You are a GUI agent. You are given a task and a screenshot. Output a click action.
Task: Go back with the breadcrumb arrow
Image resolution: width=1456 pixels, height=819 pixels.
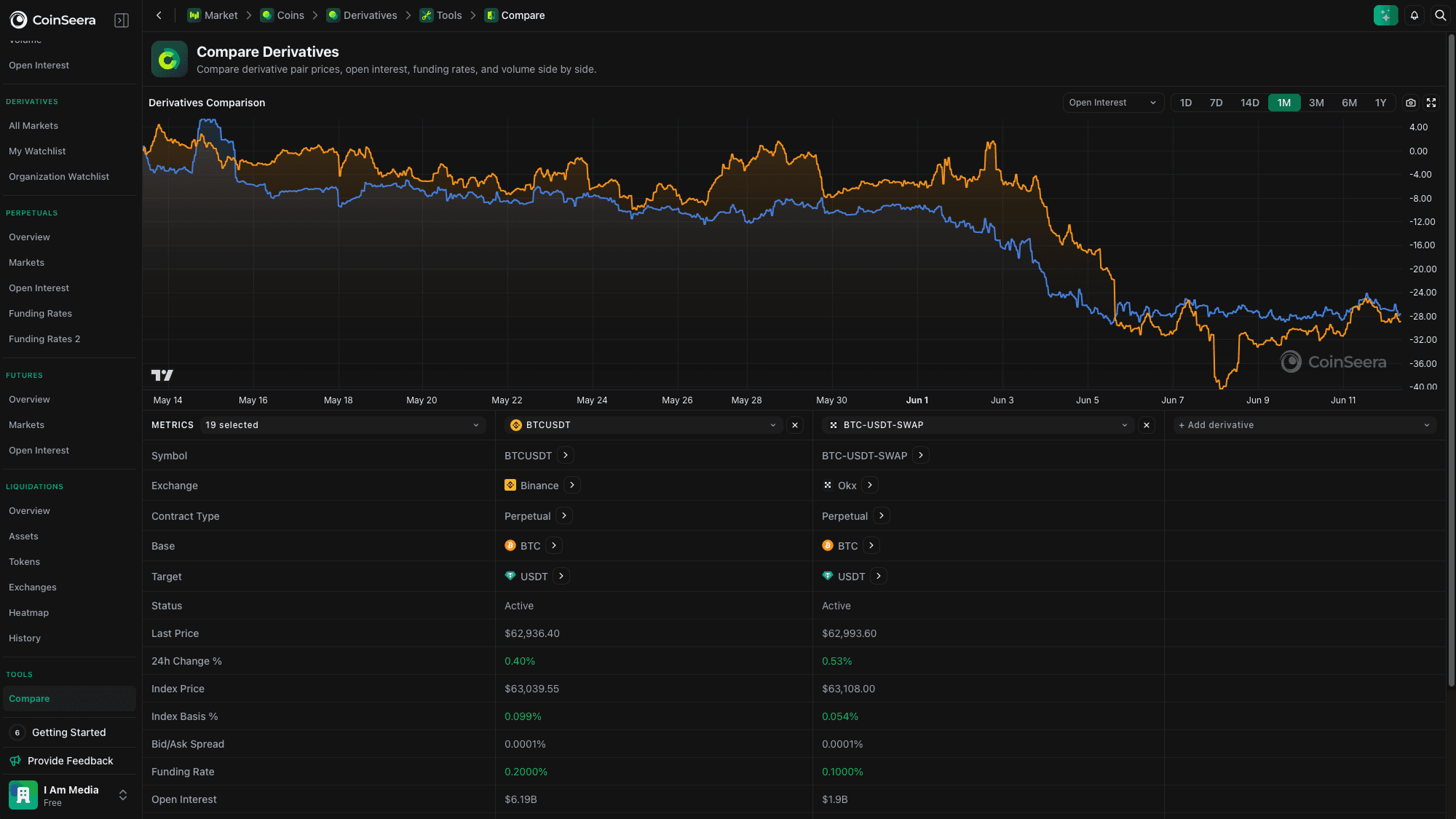coord(159,15)
